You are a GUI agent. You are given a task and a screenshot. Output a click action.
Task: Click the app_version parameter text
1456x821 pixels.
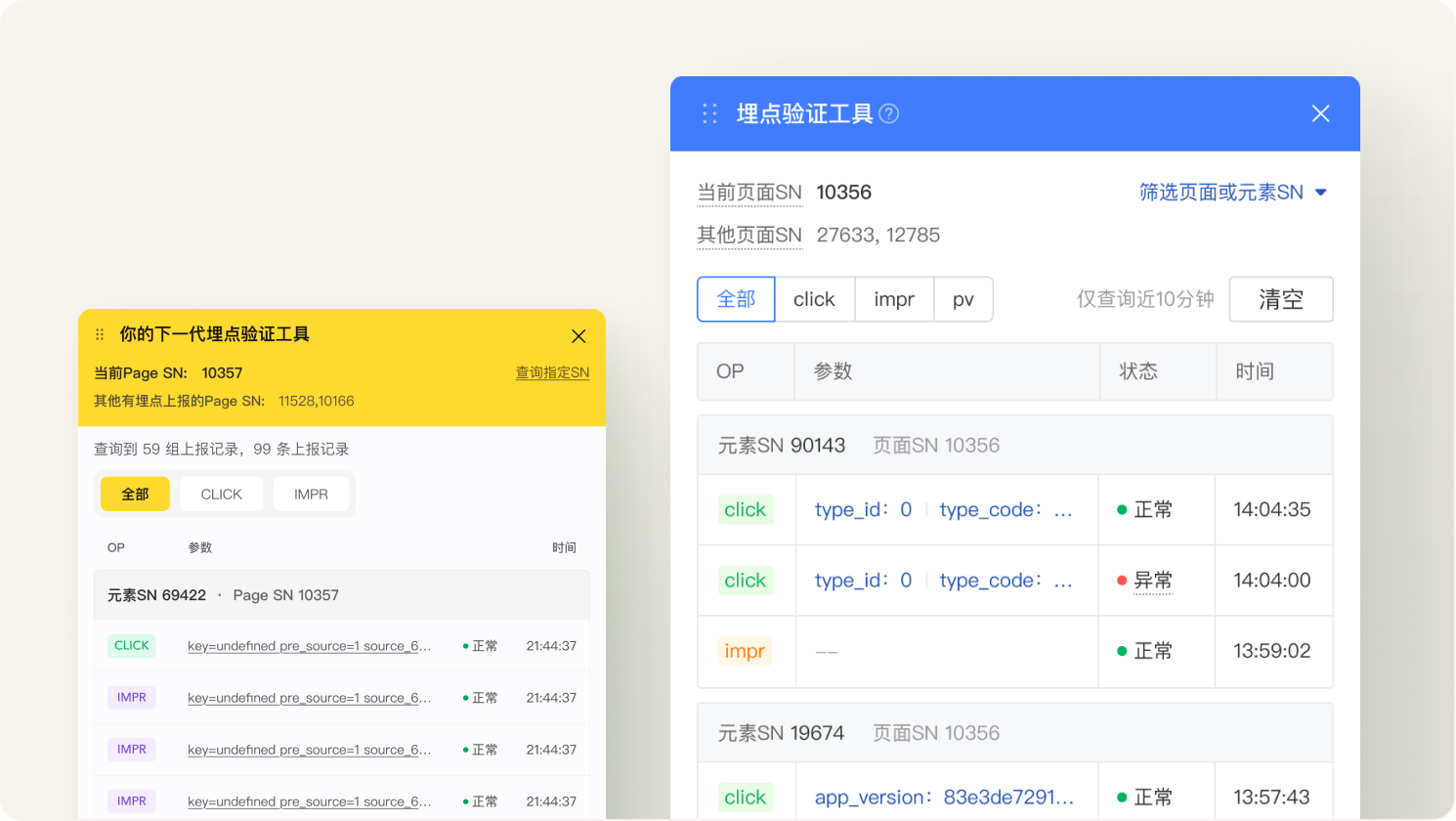(x=944, y=798)
